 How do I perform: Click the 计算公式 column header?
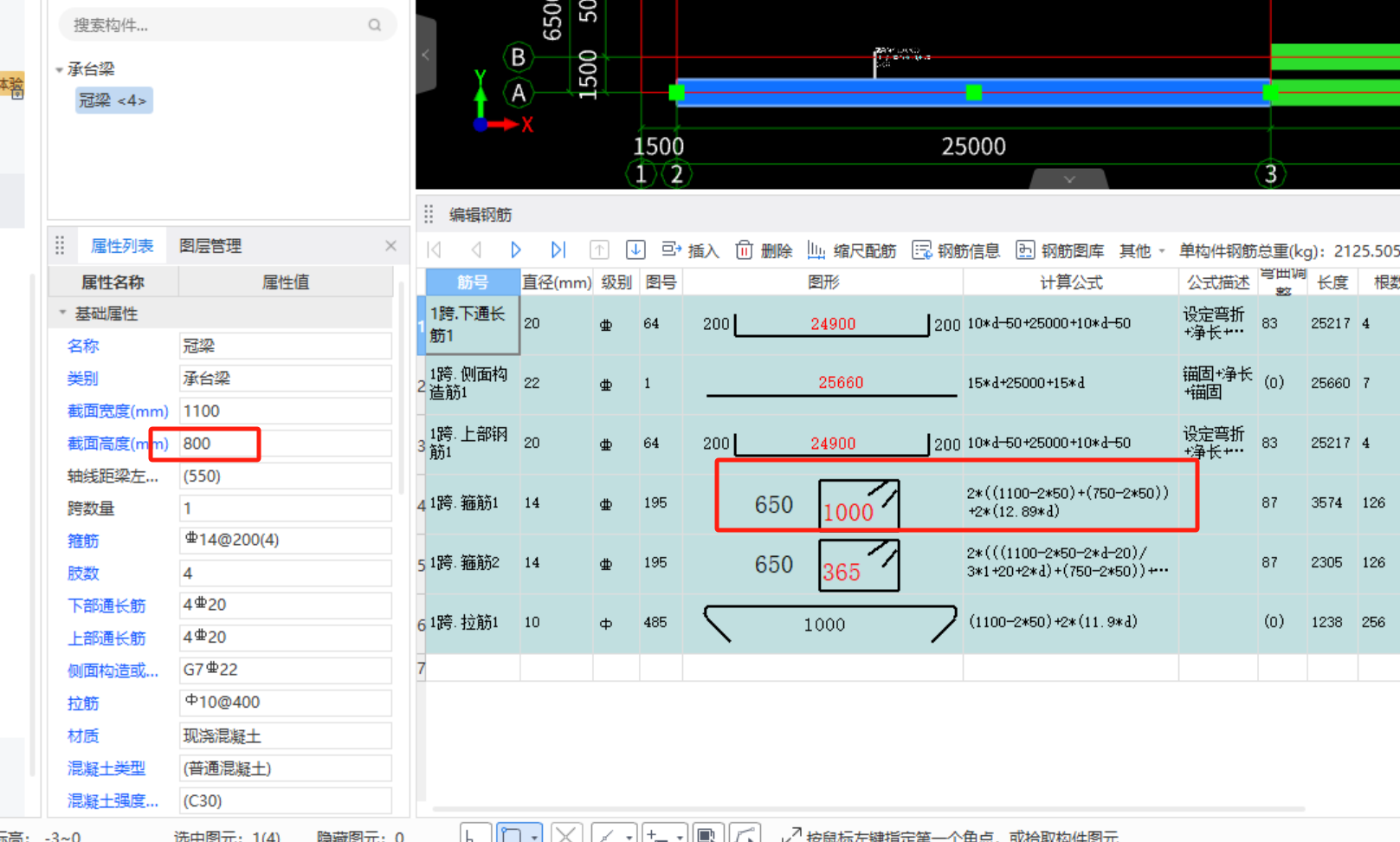[1071, 282]
